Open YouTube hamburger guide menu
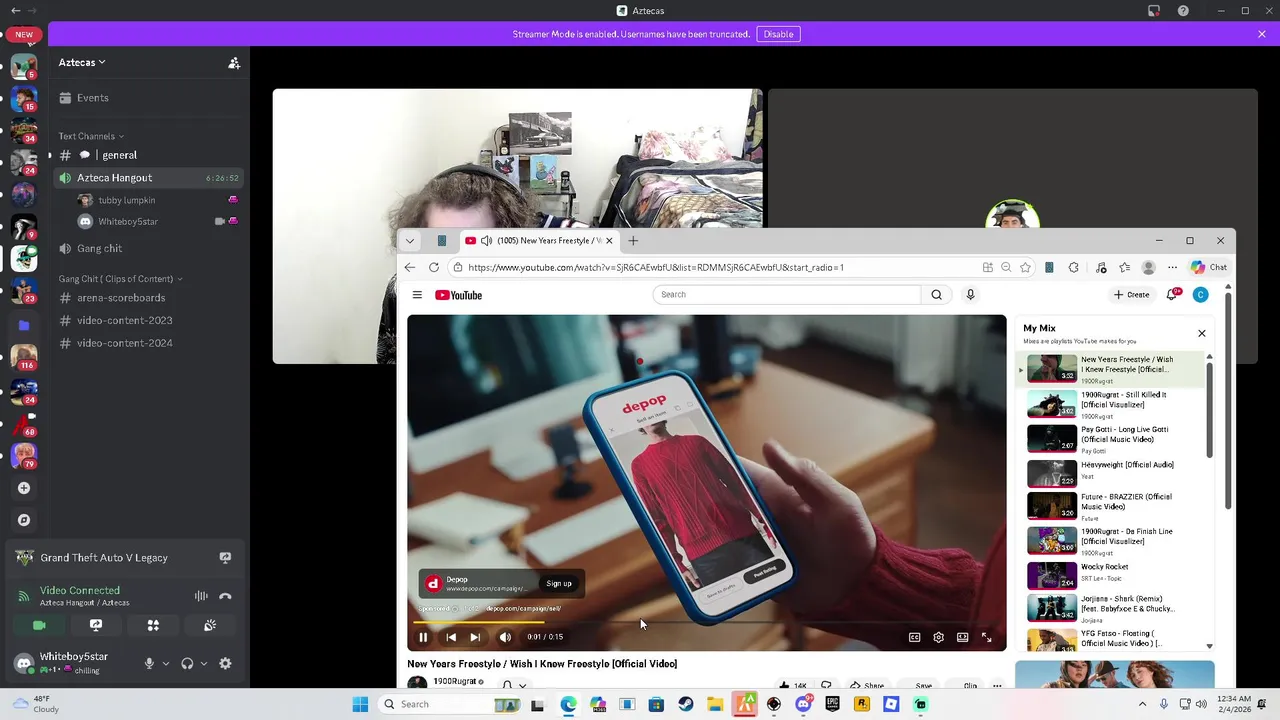The image size is (1280, 720). tap(417, 295)
